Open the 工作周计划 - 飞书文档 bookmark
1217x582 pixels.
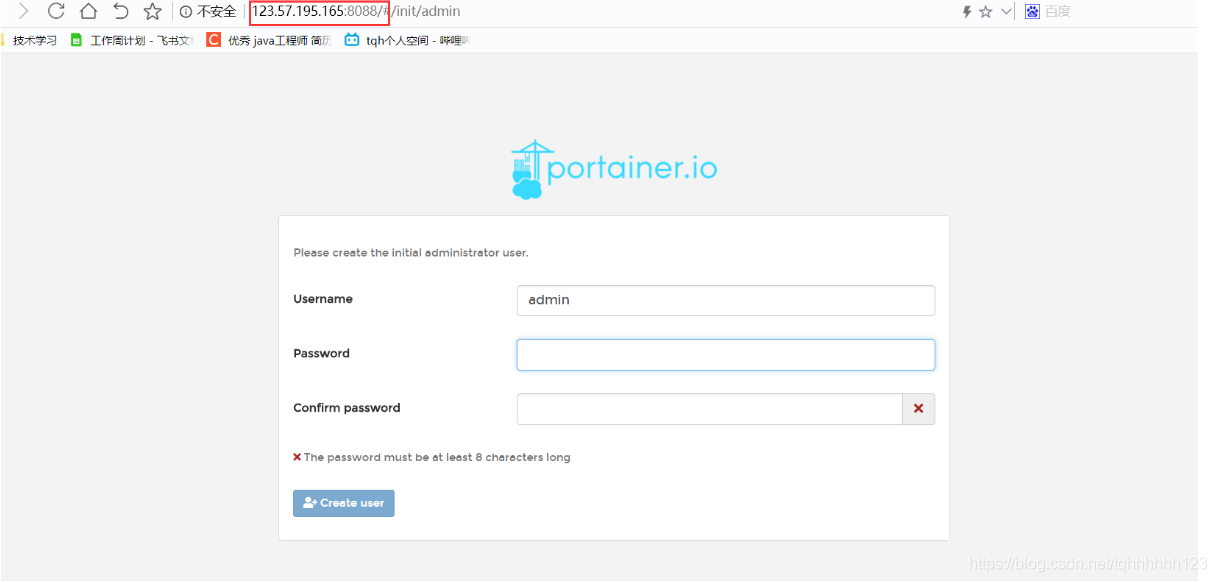click(x=132, y=40)
